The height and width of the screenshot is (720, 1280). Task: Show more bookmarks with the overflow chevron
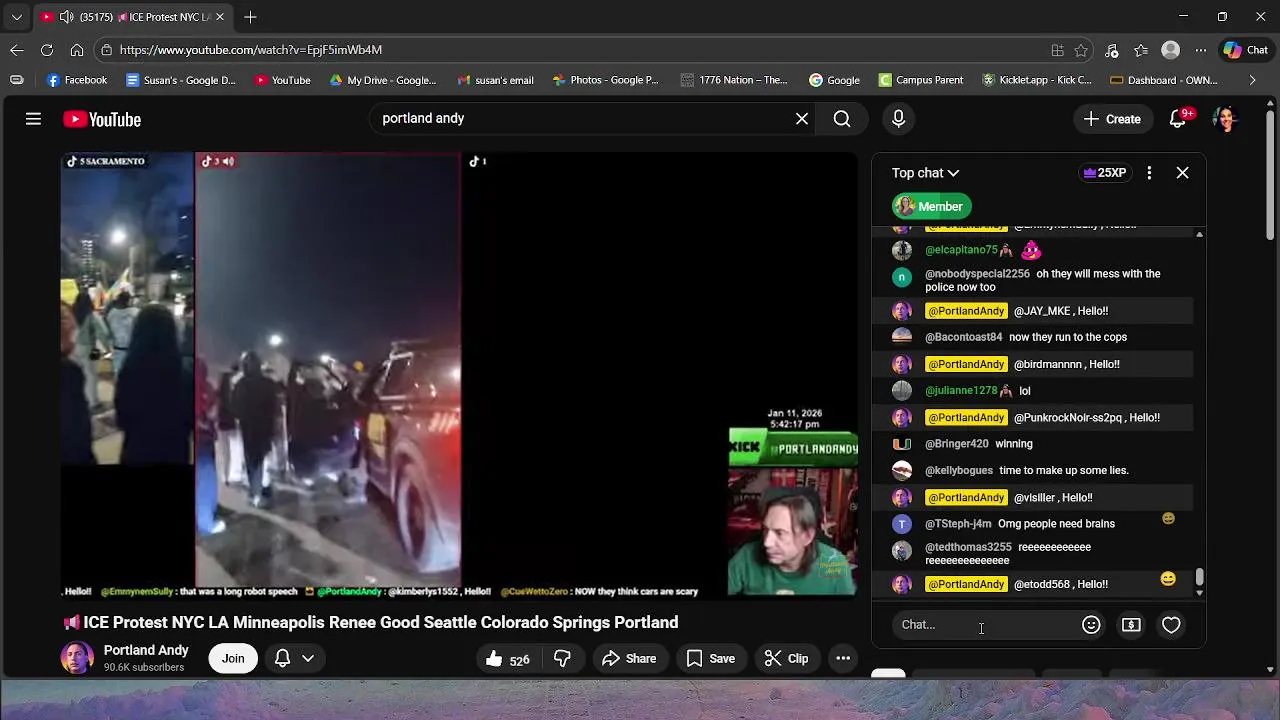point(1252,80)
